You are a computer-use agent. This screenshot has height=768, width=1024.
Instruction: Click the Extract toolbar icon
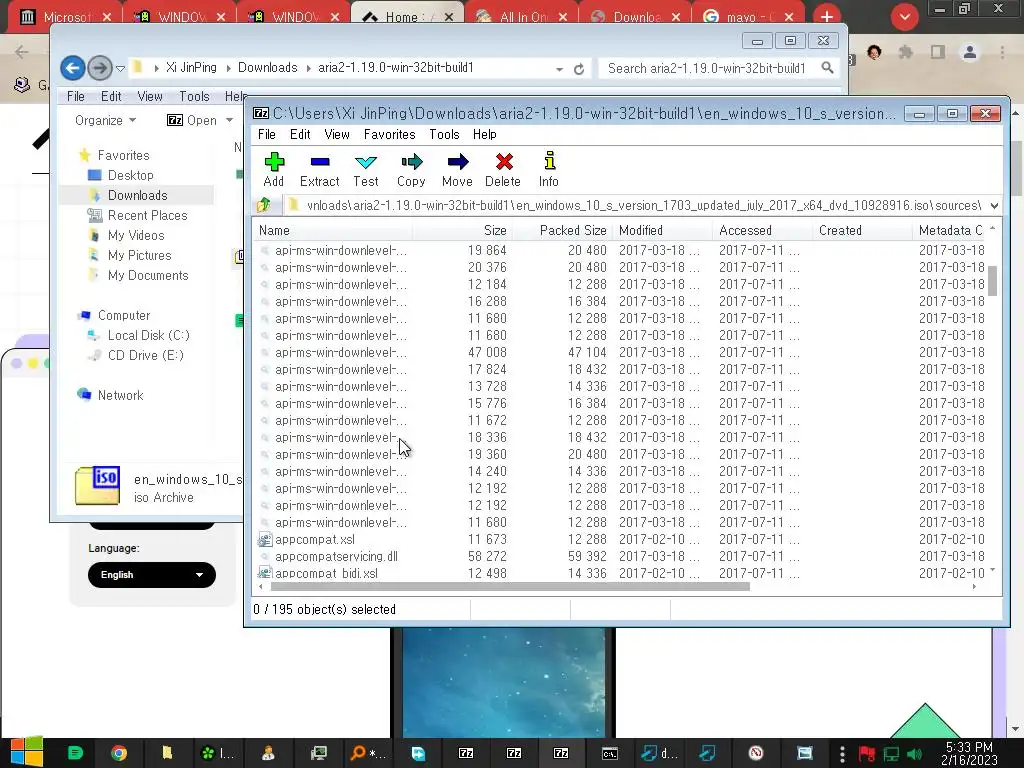(319, 169)
